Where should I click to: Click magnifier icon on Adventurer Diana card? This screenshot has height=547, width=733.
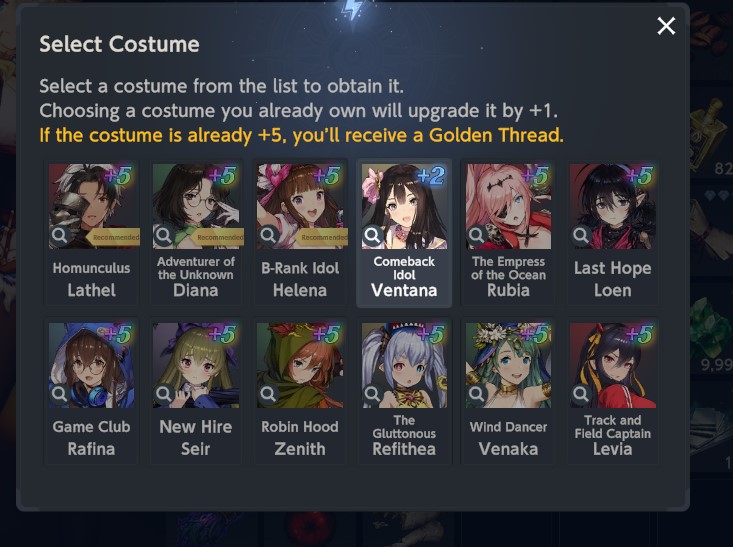tap(164, 235)
